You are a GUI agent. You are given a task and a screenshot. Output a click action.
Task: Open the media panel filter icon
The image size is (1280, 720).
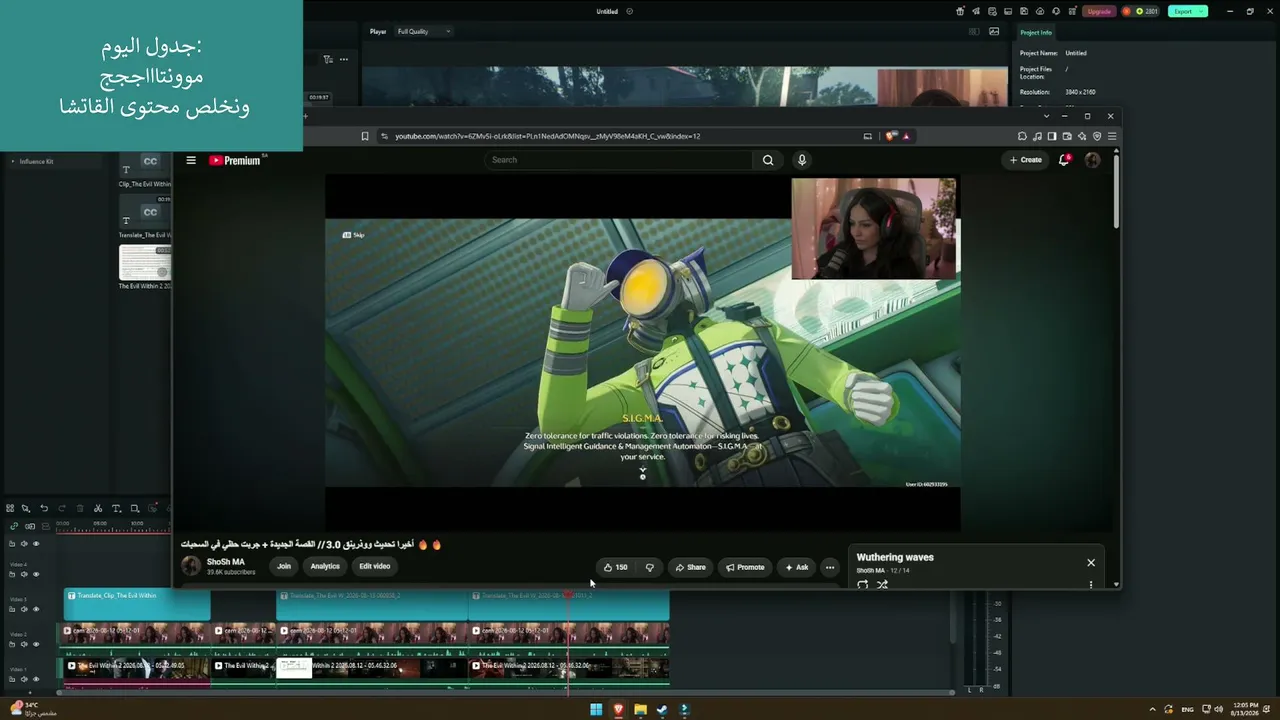[328, 59]
